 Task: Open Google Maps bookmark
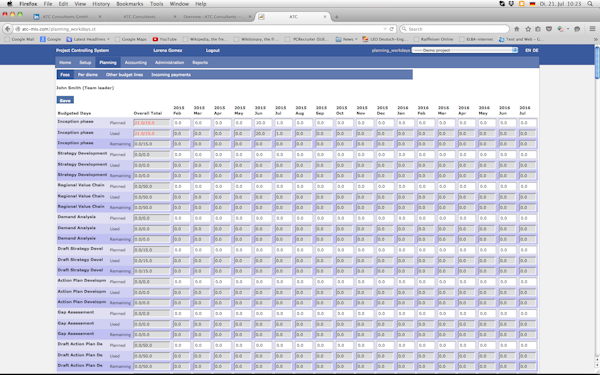click(131, 39)
